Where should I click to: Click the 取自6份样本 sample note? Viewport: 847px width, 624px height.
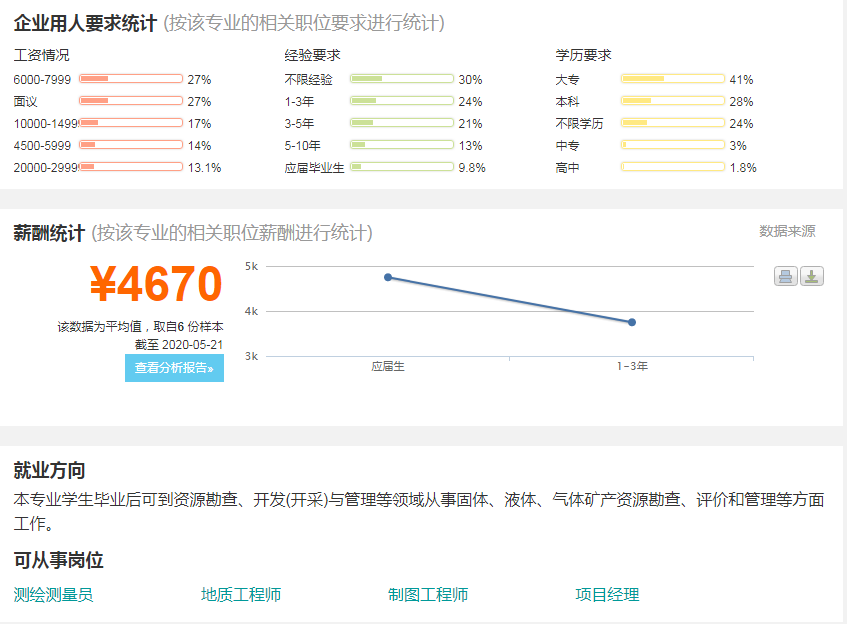[189, 327]
